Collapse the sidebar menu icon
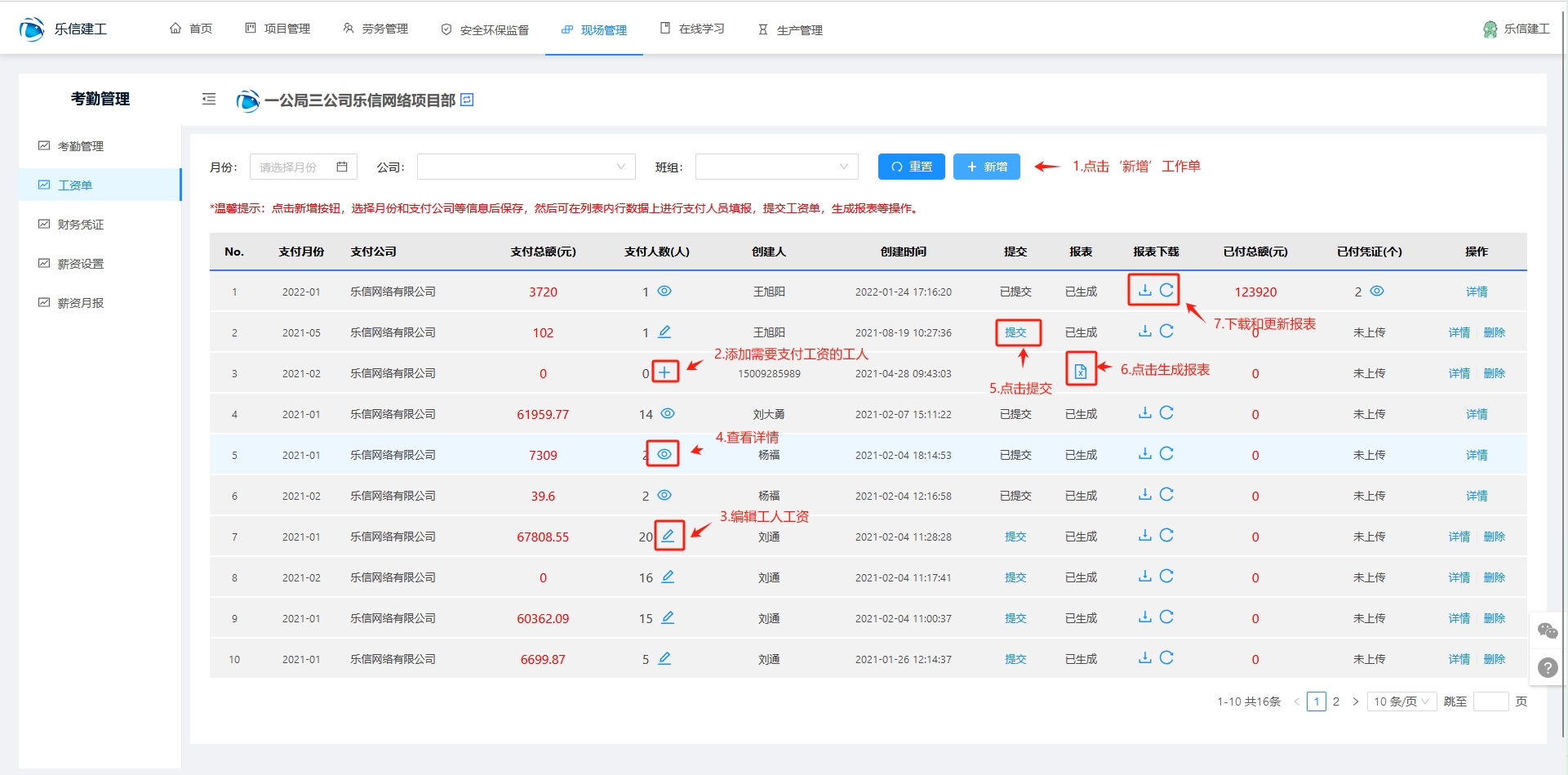This screenshot has height=775, width=1568. coord(209,100)
